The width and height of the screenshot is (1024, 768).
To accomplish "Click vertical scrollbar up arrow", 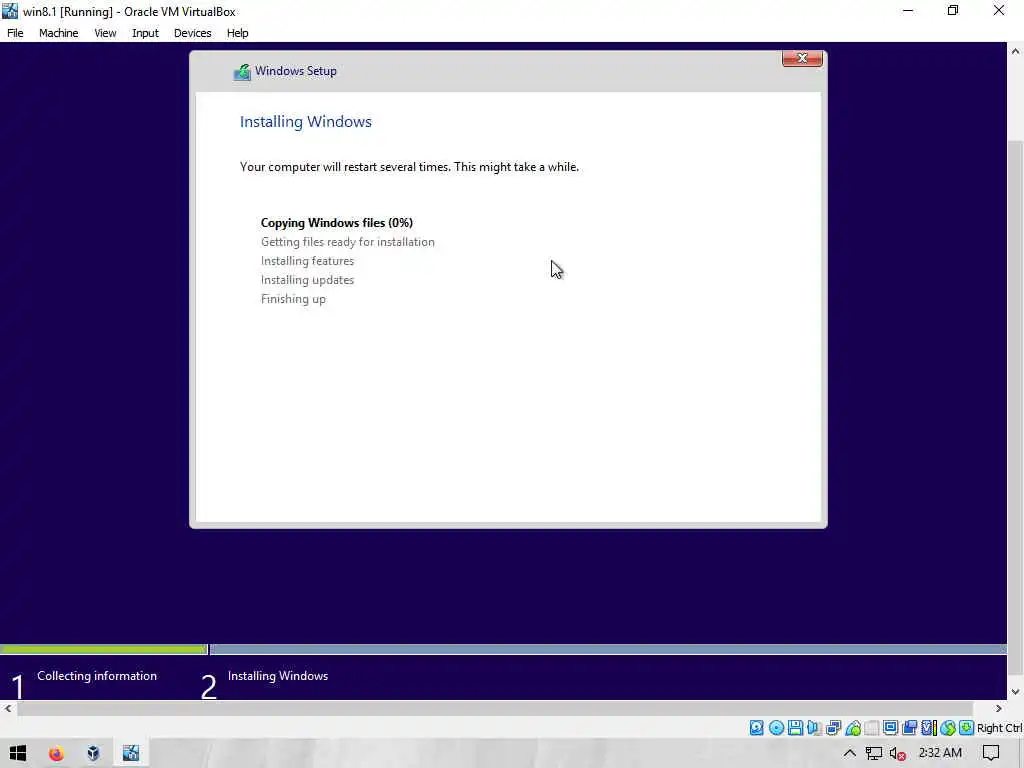I will (x=1016, y=52).
